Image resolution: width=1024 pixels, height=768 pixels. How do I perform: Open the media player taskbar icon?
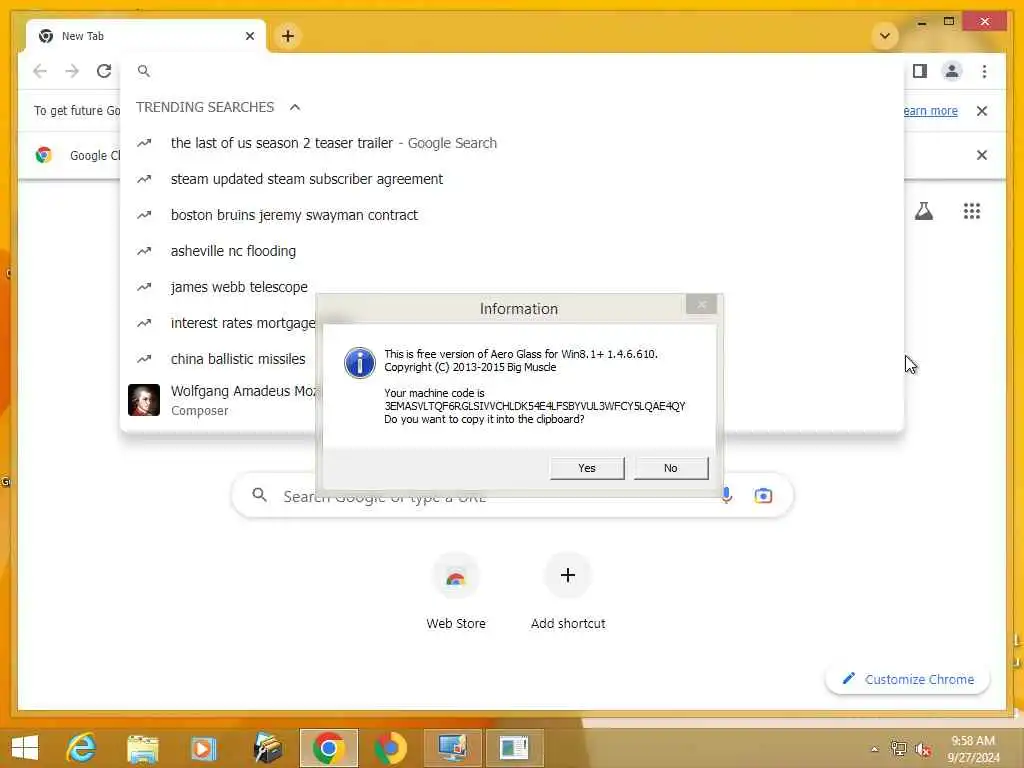tap(203, 748)
